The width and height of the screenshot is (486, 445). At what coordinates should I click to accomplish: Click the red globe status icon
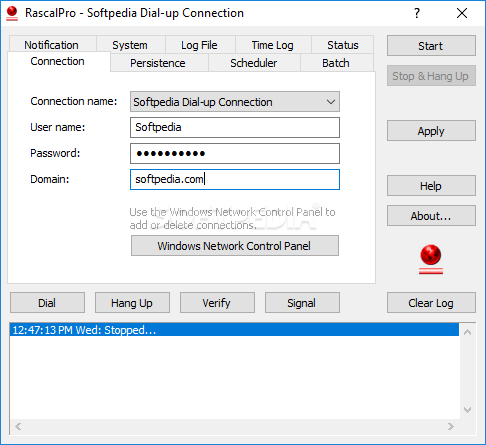(x=431, y=259)
